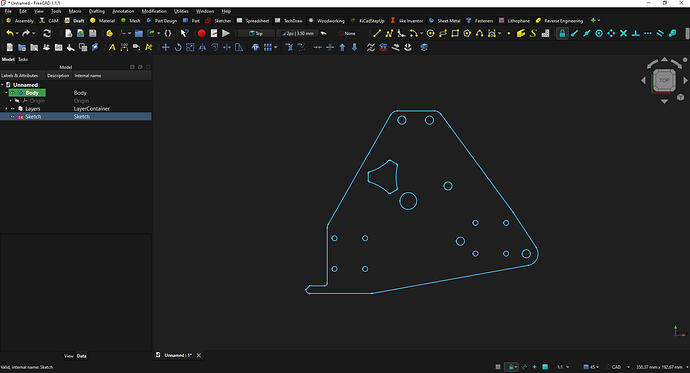Open the Drafting menu
This screenshot has width=690, height=373.
coord(97,11)
